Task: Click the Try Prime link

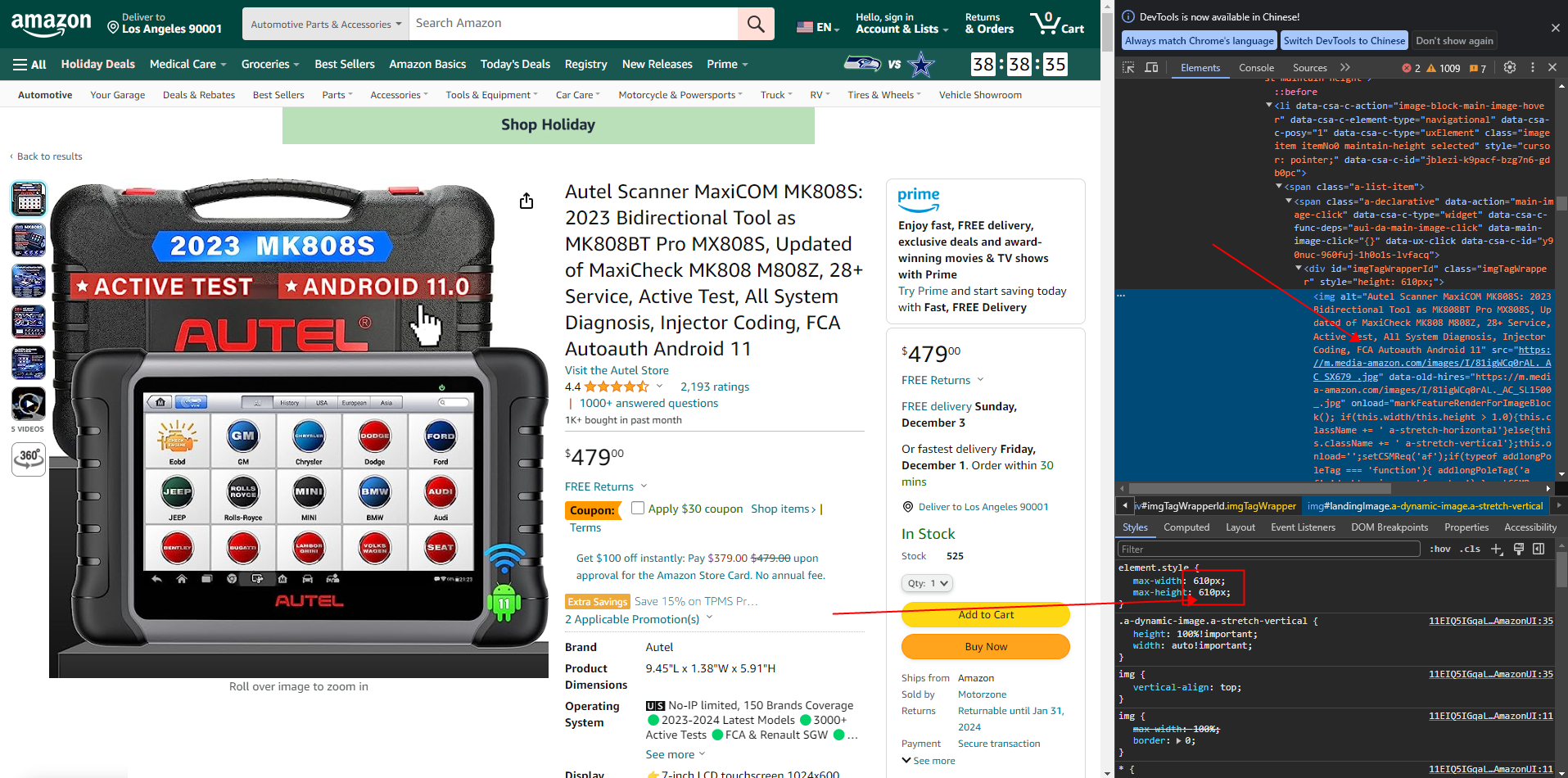Action: 923,291
